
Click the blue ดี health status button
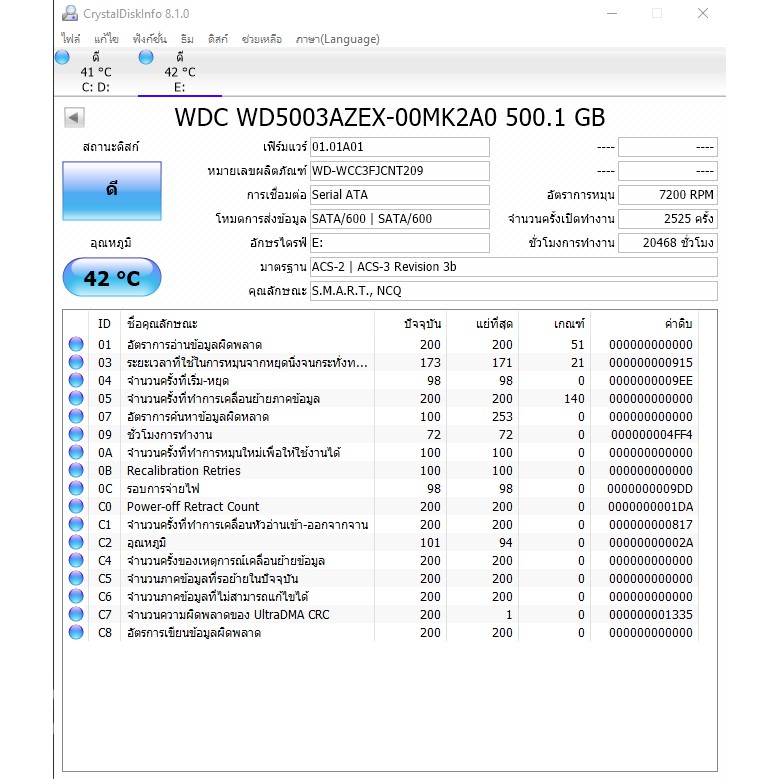111,191
